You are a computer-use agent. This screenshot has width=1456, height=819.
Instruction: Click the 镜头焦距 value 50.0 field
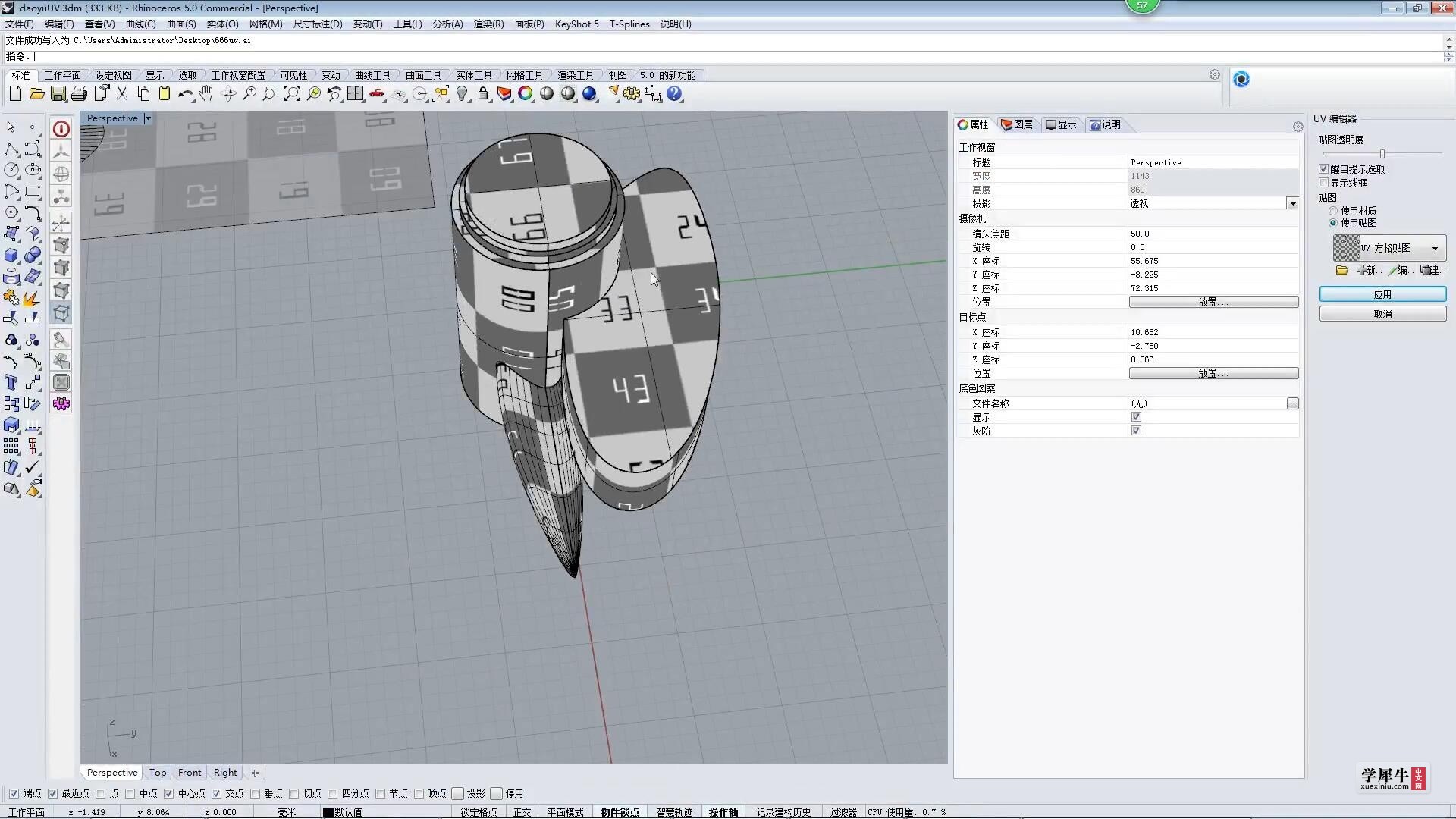(1213, 234)
